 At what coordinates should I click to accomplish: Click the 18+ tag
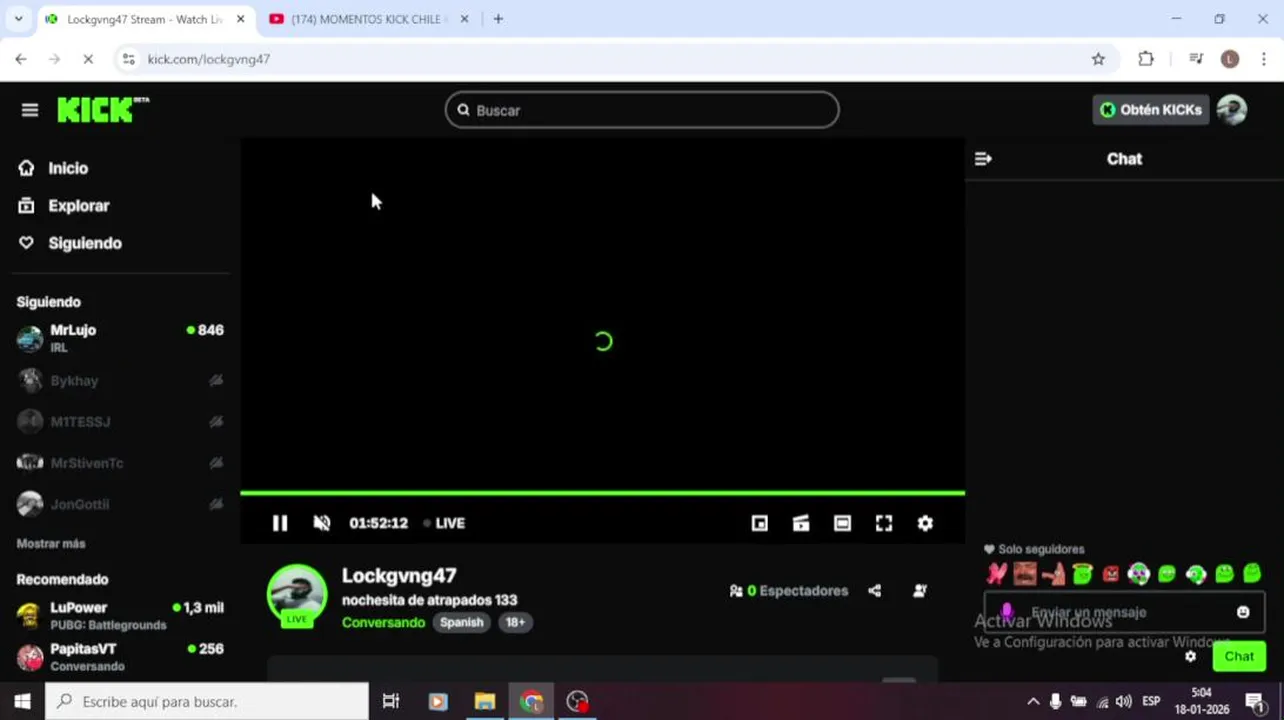click(x=515, y=622)
